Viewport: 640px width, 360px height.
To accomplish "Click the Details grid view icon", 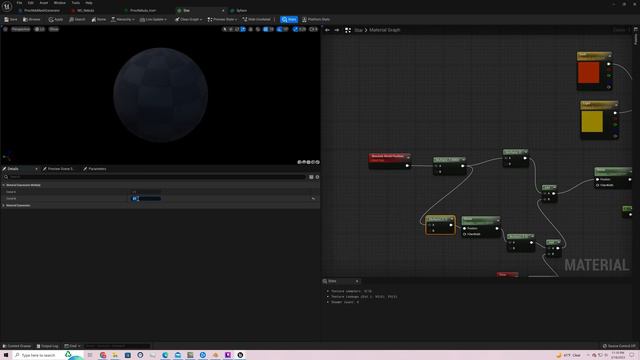I will (x=311, y=177).
